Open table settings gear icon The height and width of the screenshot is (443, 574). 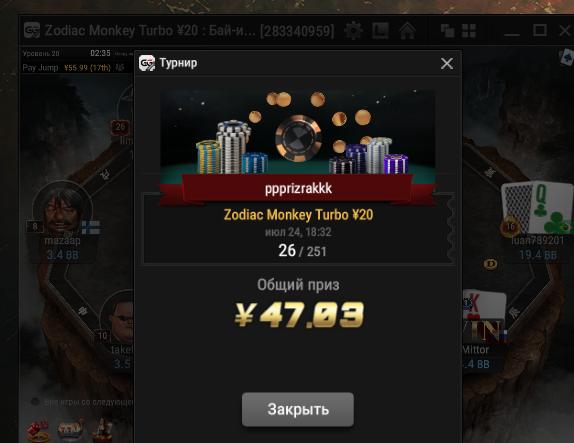[x=353, y=31]
